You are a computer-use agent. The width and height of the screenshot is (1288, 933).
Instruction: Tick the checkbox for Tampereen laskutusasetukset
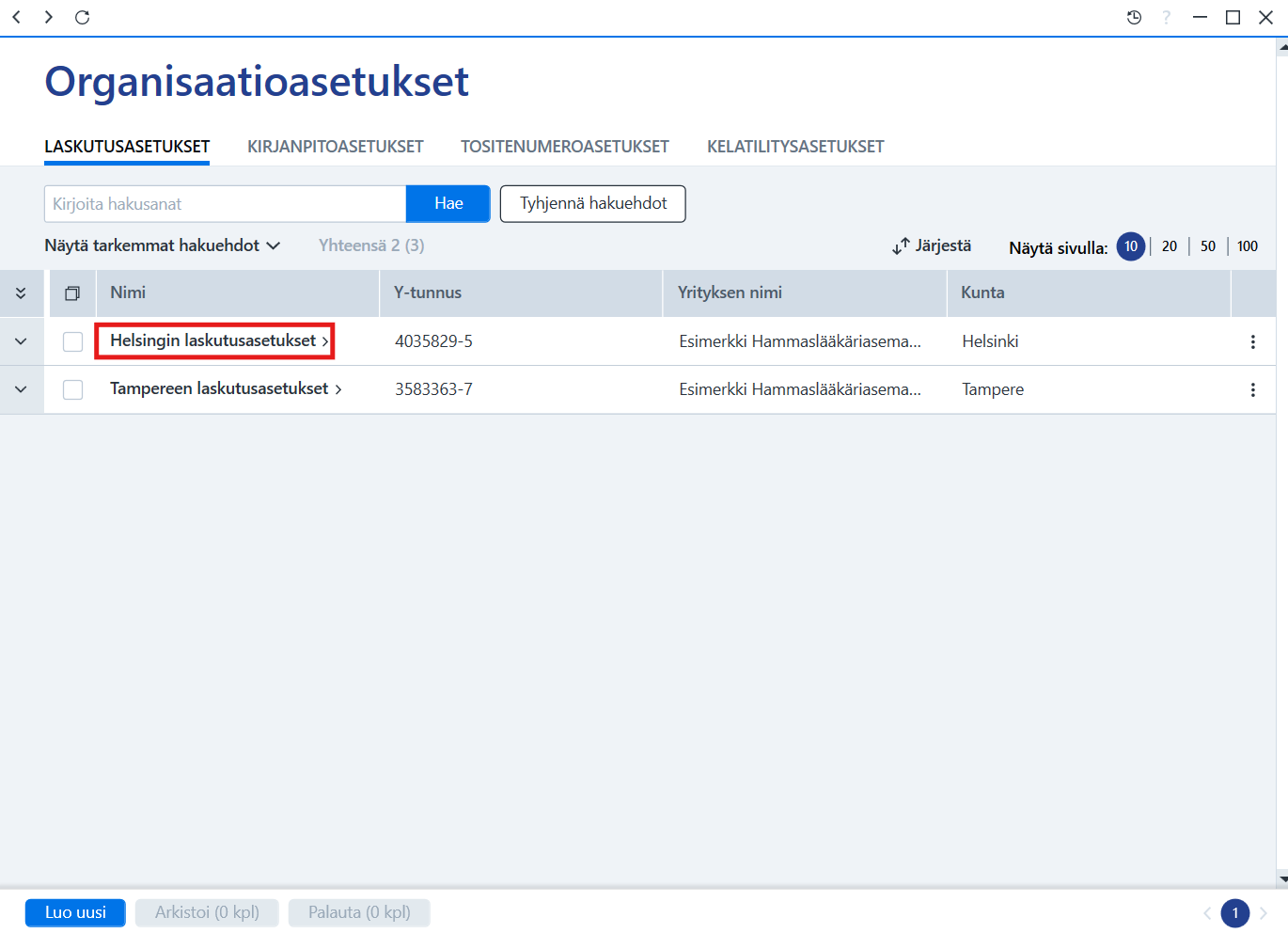[x=72, y=390]
